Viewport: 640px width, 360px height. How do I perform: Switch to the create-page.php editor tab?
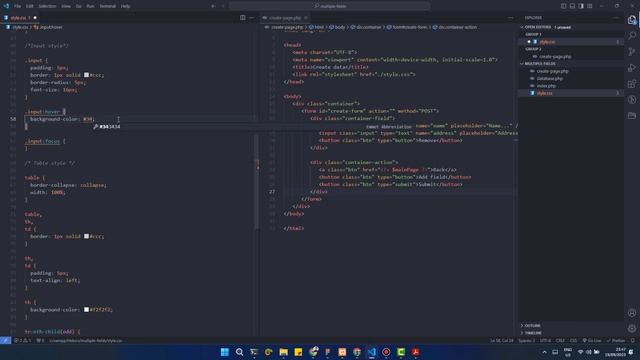tap(285, 18)
